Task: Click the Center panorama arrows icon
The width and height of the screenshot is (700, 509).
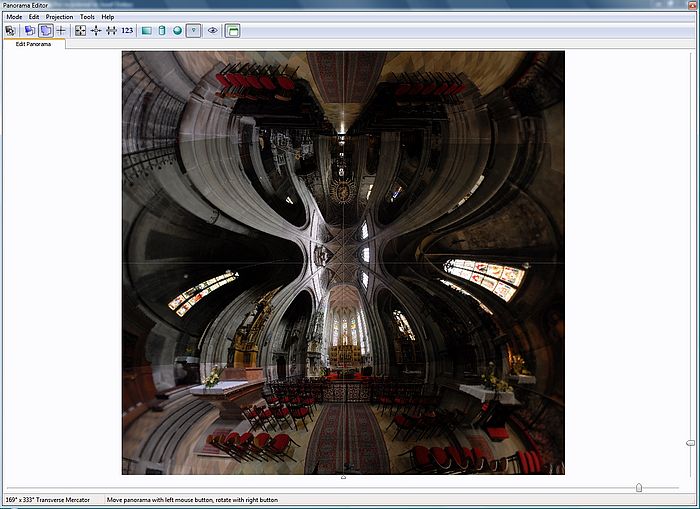Action: [96, 31]
